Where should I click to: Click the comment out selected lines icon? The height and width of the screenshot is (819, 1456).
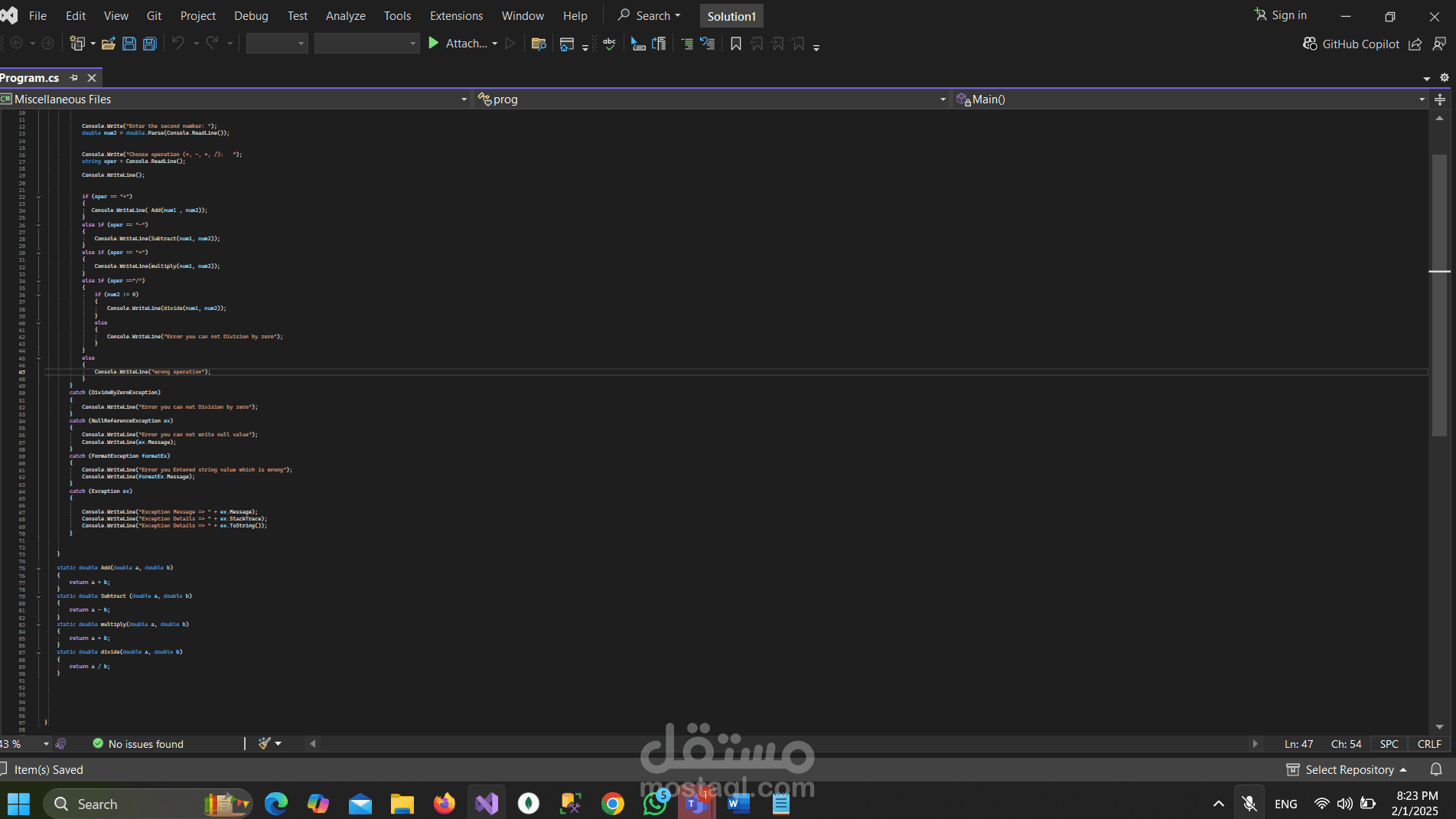pos(686,44)
